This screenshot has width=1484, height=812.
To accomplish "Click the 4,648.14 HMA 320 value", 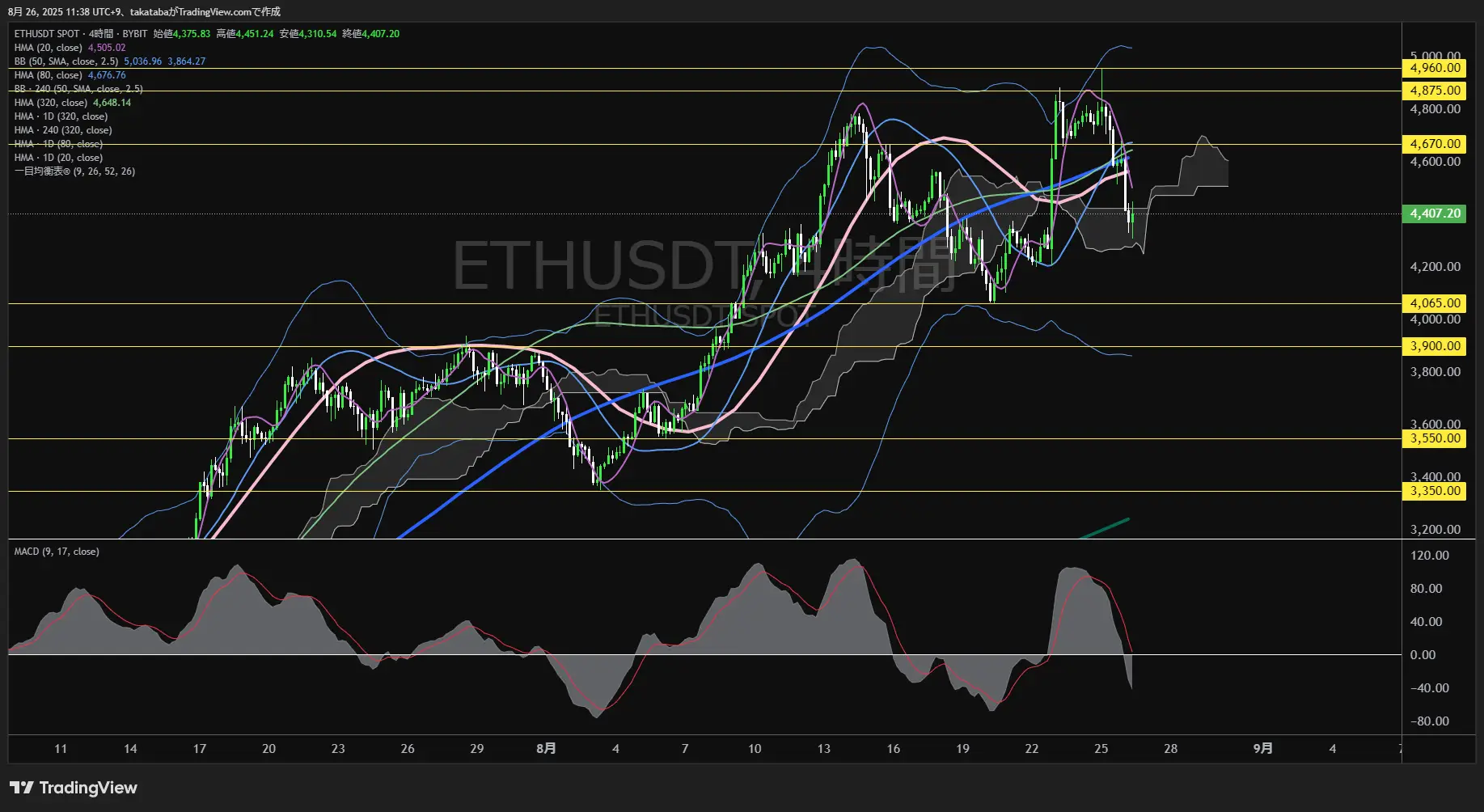I will (112, 103).
